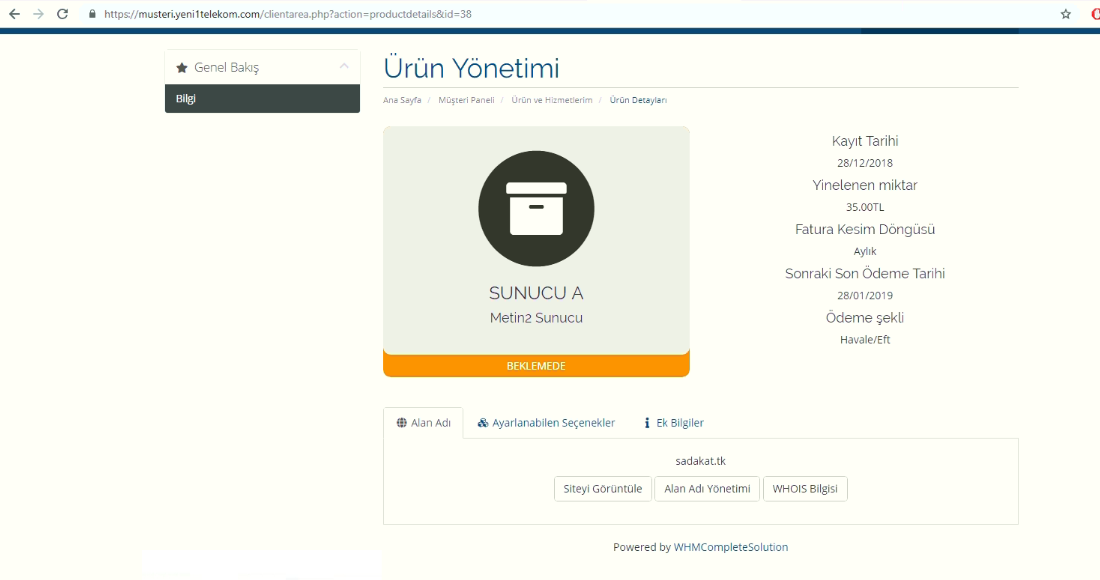Click the sadakat.tk domain text

700,461
